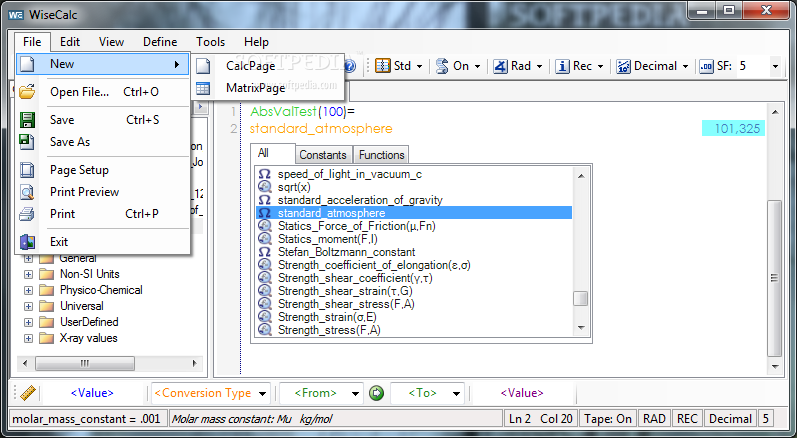The height and width of the screenshot is (438, 797).
Task: Click the Rec info toolbar icon
Action: point(562,66)
